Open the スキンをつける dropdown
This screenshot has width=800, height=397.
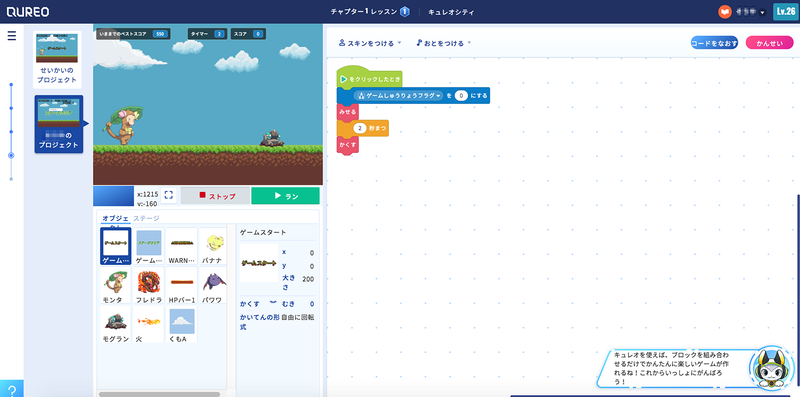pyautogui.click(x=370, y=43)
